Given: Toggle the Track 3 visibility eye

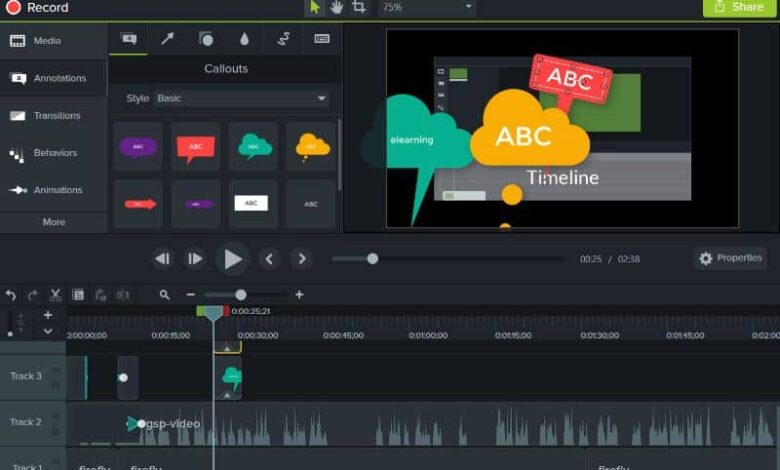Looking at the screenshot, I should coord(56,370).
